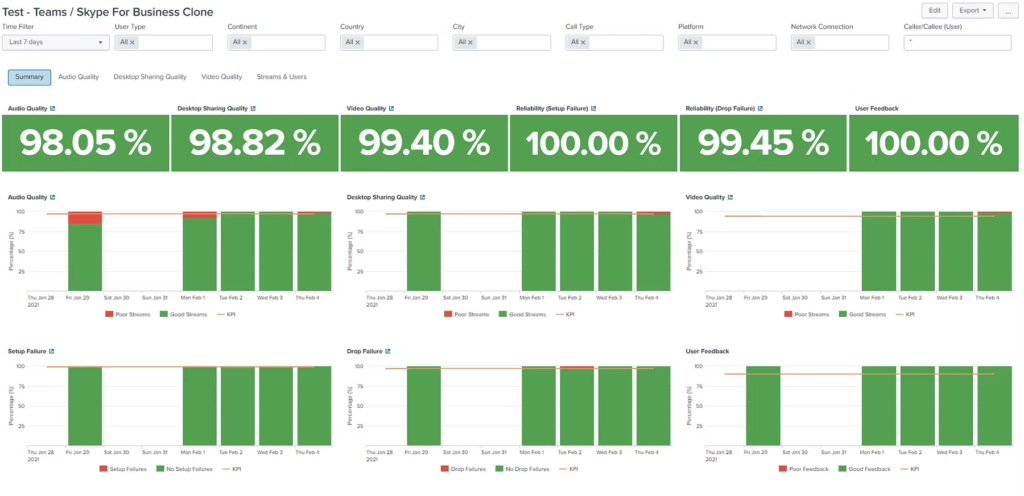
Task: Click Tue Feb 2 bar in Drop Failure chart
Action: click(577, 406)
